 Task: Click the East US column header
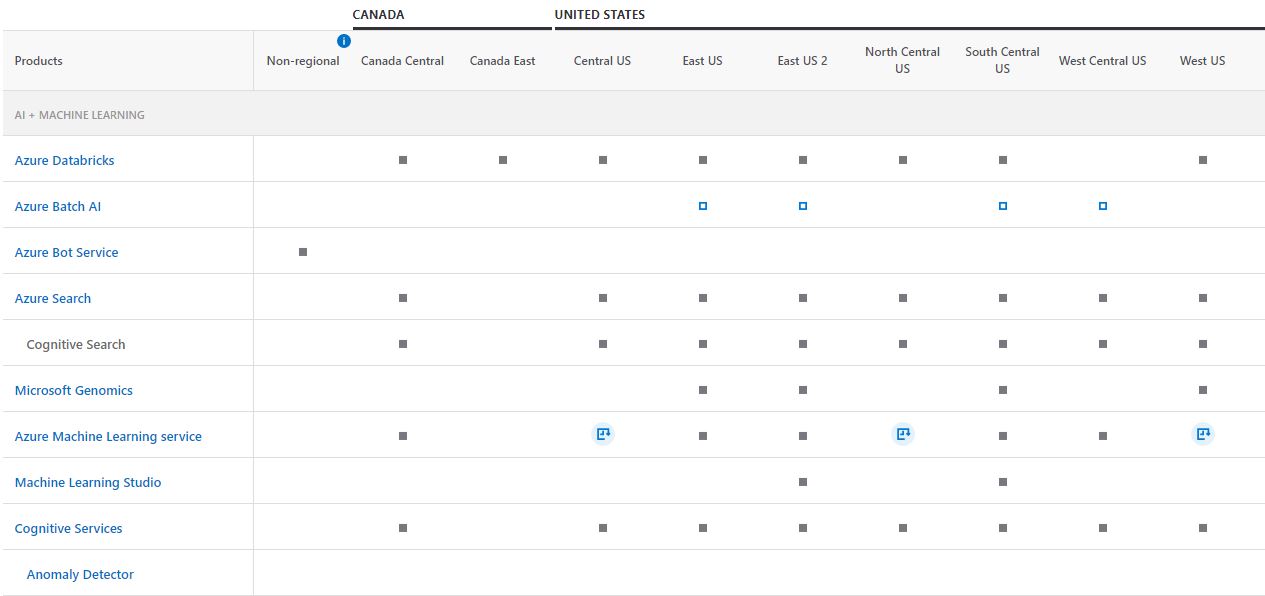click(702, 61)
